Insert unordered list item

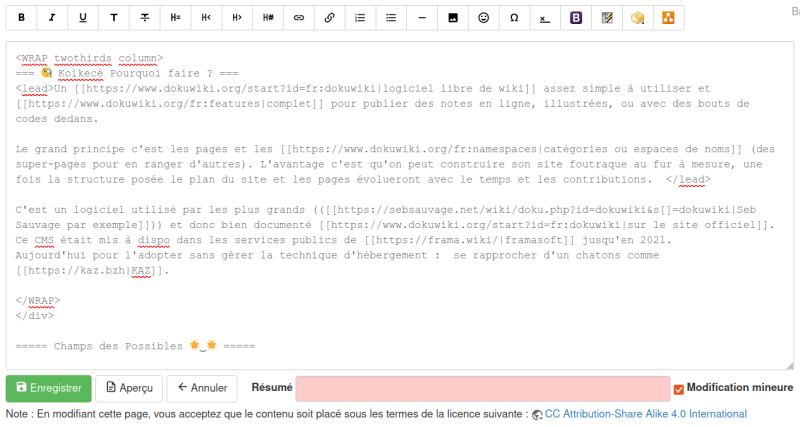click(391, 18)
